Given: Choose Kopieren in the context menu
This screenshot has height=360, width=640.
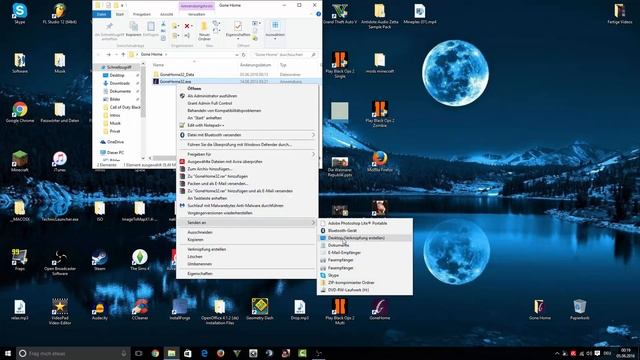Looking at the screenshot, I should coord(248,240).
